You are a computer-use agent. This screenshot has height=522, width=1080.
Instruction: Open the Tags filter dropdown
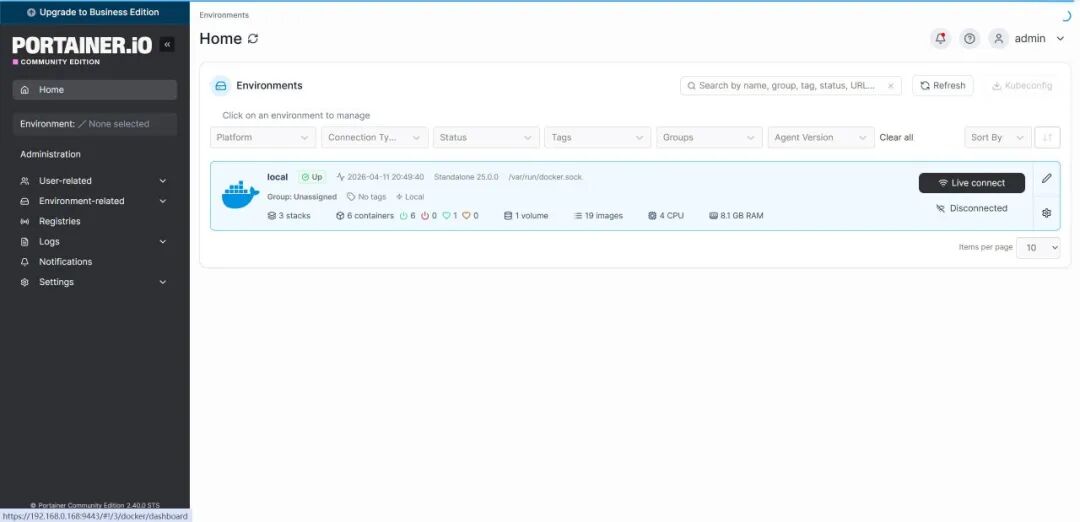(x=598, y=137)
